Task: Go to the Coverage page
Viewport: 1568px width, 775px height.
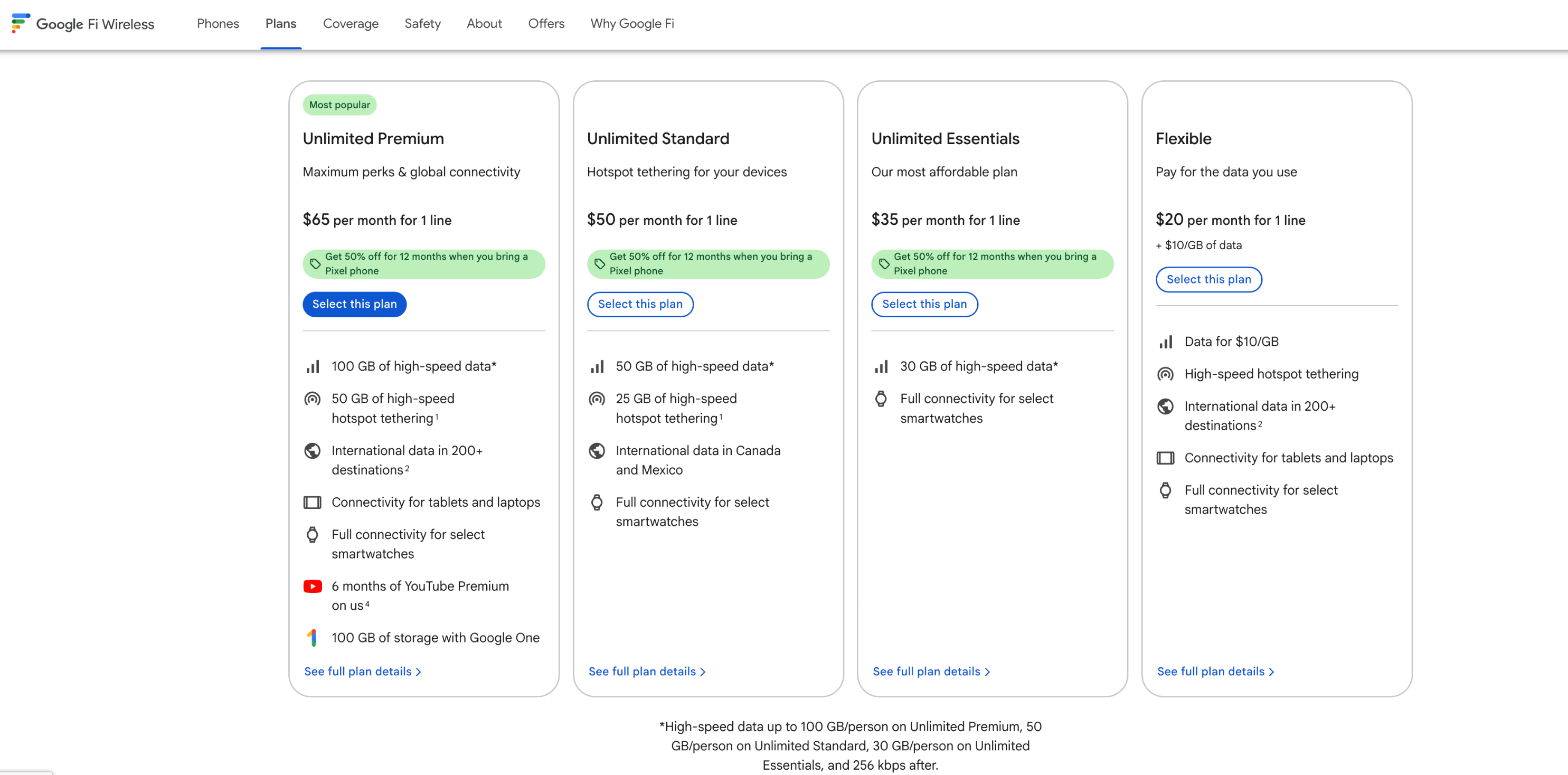Action: coord(351,24)
